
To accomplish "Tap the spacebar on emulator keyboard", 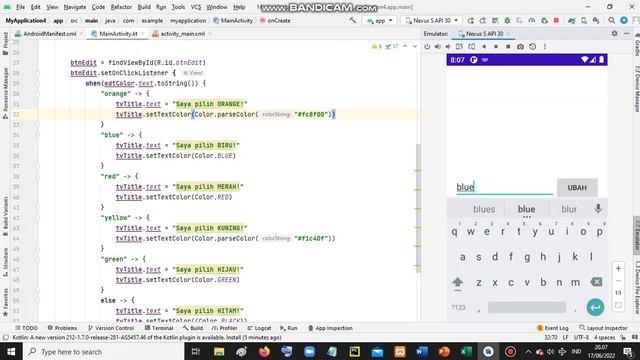I will 527,307.
